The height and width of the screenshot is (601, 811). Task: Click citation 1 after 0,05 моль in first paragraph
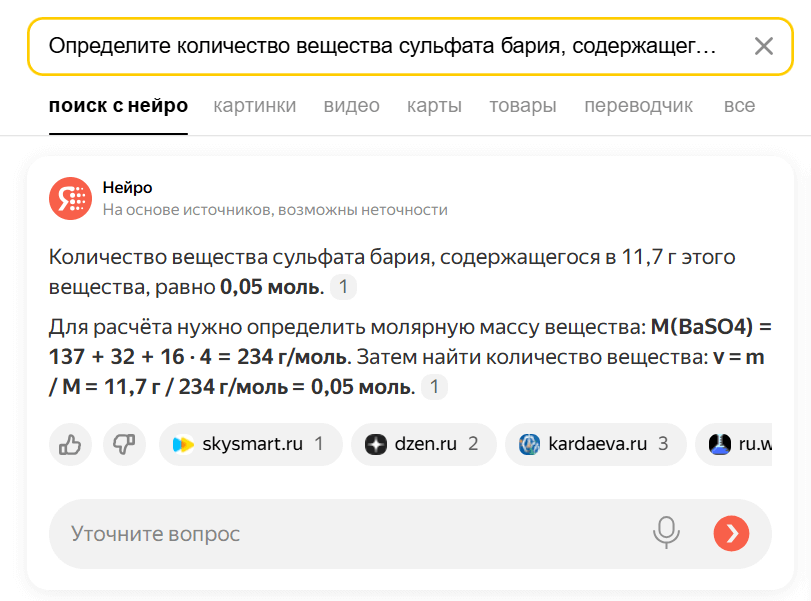pos(343,288)
